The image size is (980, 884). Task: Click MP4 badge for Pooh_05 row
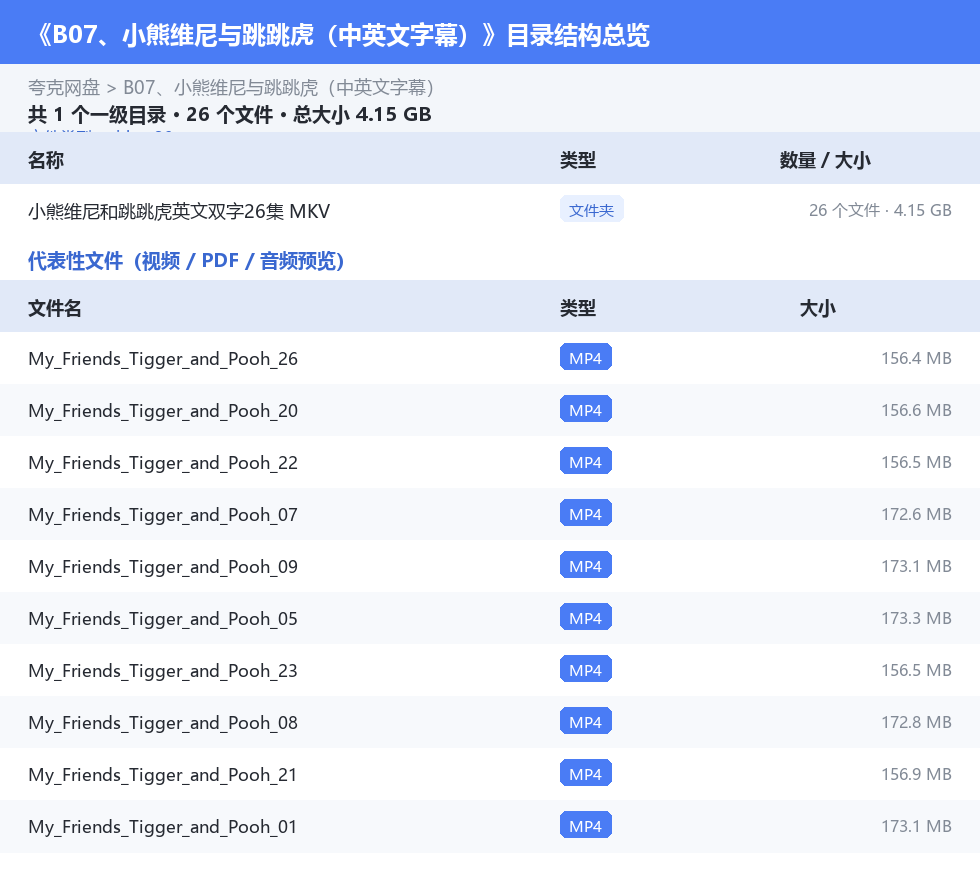[586, 617]
